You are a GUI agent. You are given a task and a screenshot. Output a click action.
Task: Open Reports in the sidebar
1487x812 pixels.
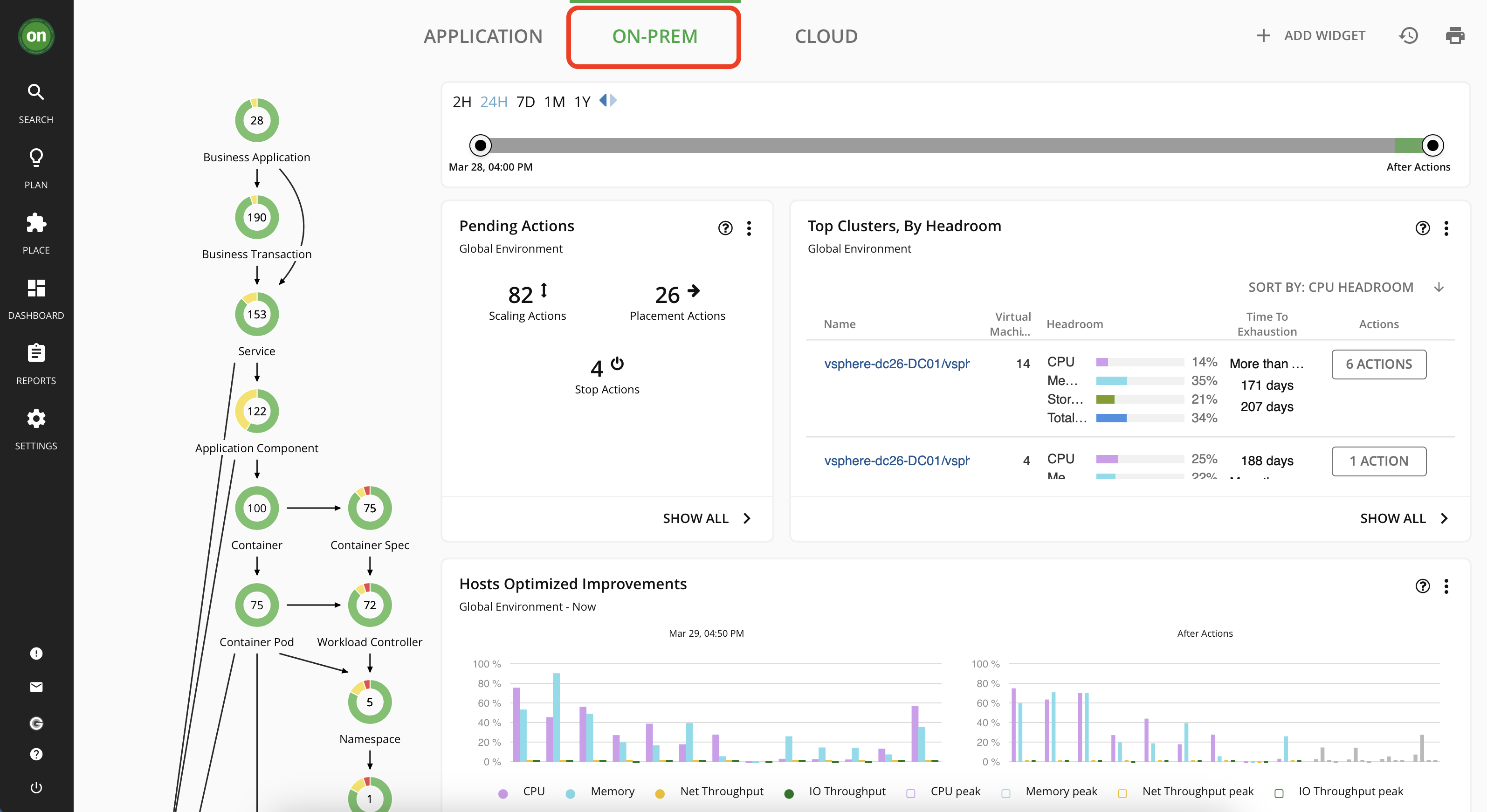pos(36,364)
